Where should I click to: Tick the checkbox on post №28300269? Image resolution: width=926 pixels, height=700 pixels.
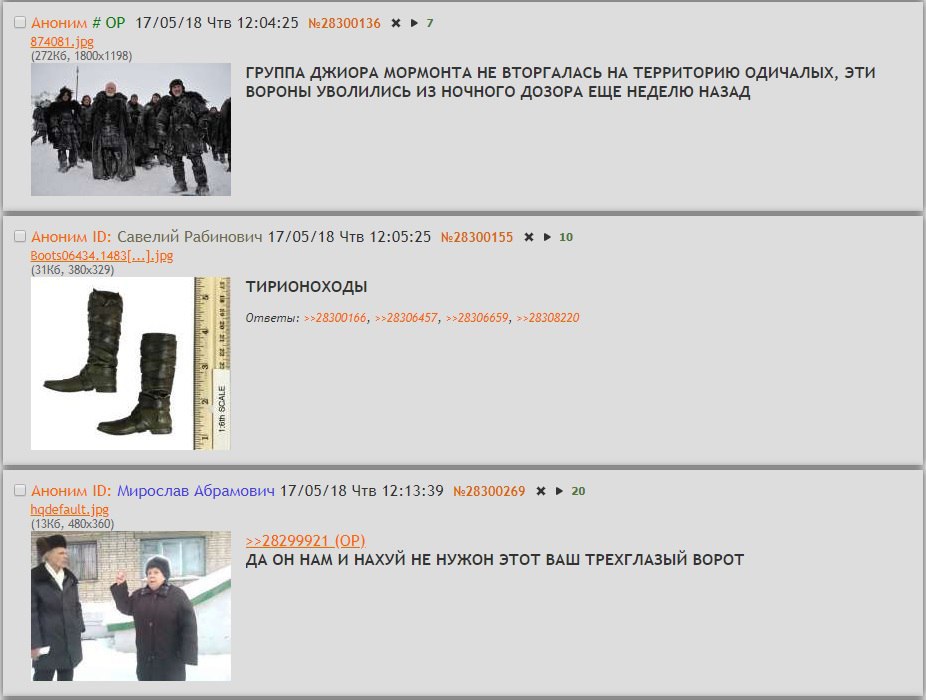[20, 490]
